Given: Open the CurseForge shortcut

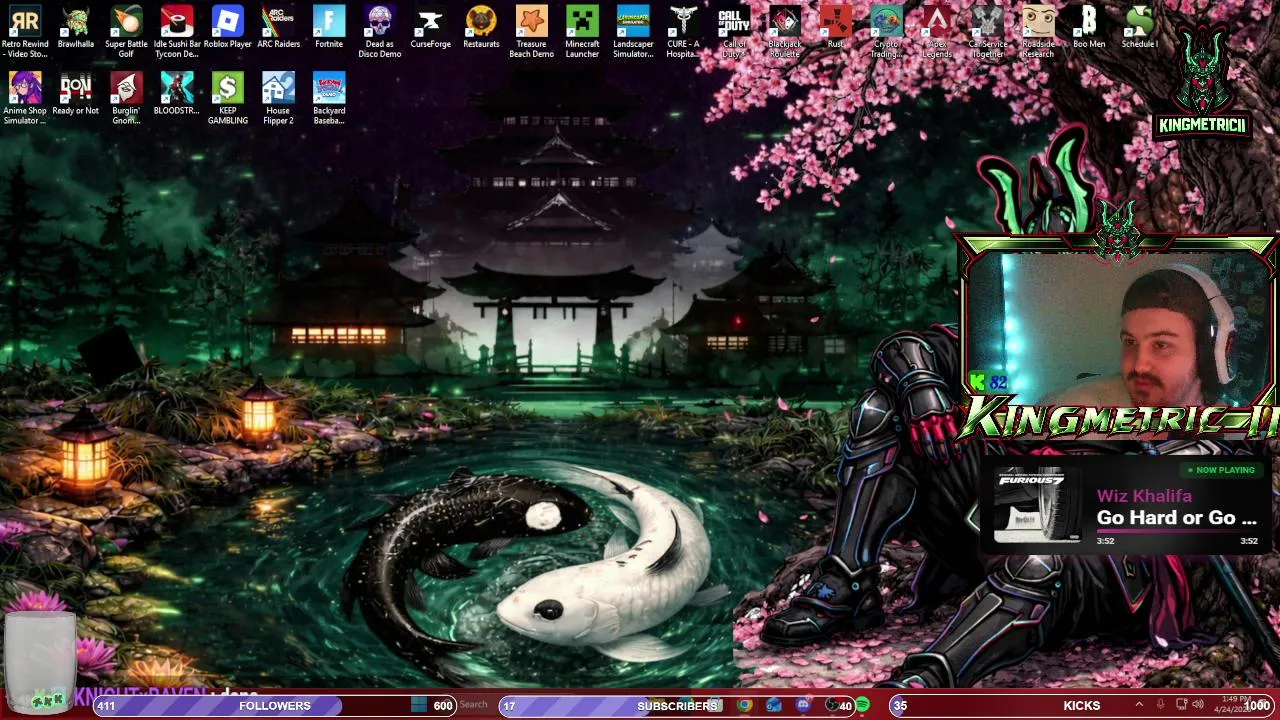Looking at the screenshot, I should 430,28.
